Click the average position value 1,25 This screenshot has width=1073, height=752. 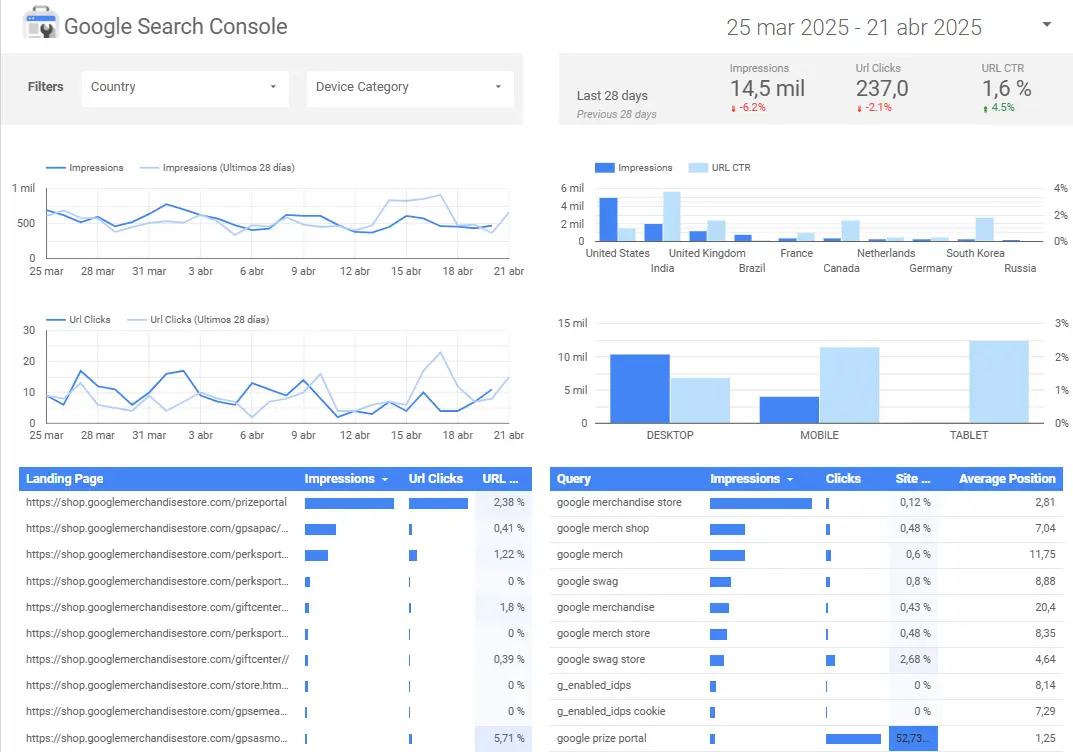tap(1045, 738)
